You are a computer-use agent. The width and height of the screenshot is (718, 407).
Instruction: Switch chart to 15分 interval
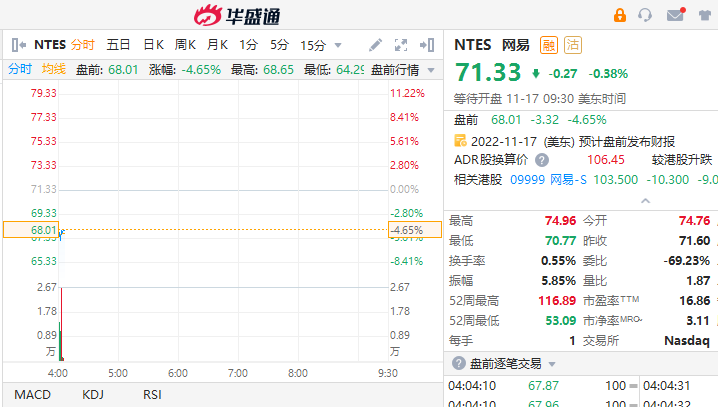coord(313,45)
